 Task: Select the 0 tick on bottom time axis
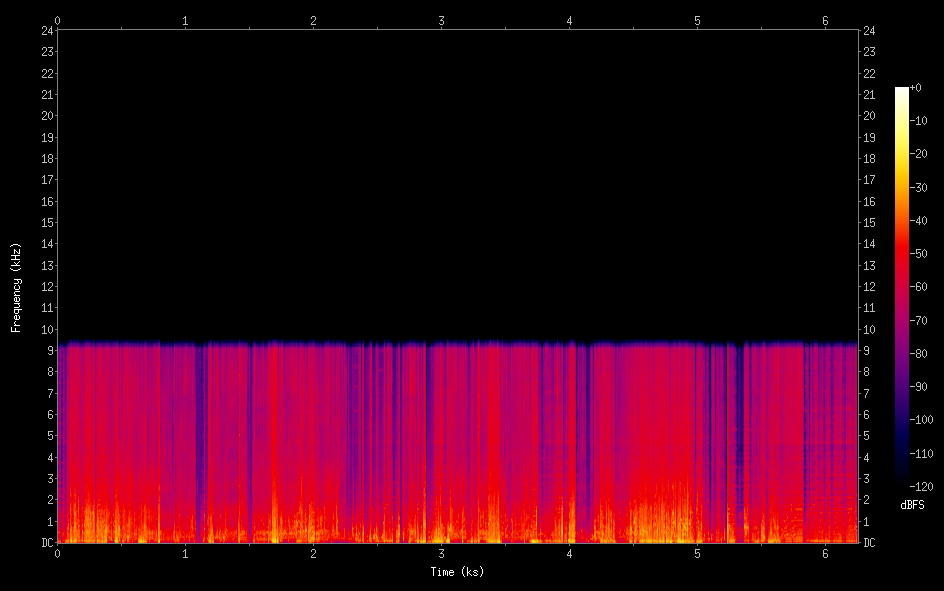[x=57, y=554]
